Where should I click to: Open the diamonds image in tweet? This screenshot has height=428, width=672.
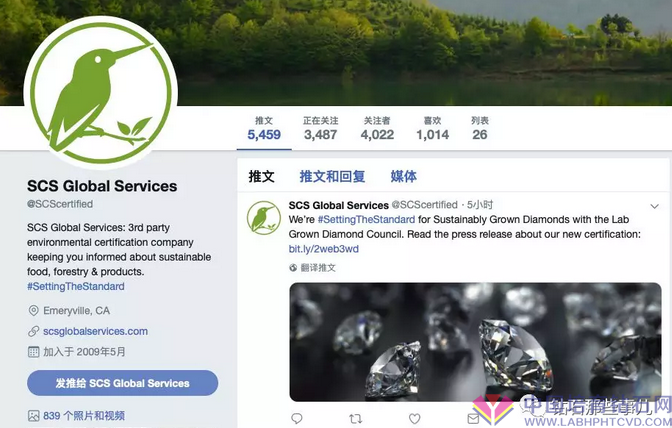[475, 342]
